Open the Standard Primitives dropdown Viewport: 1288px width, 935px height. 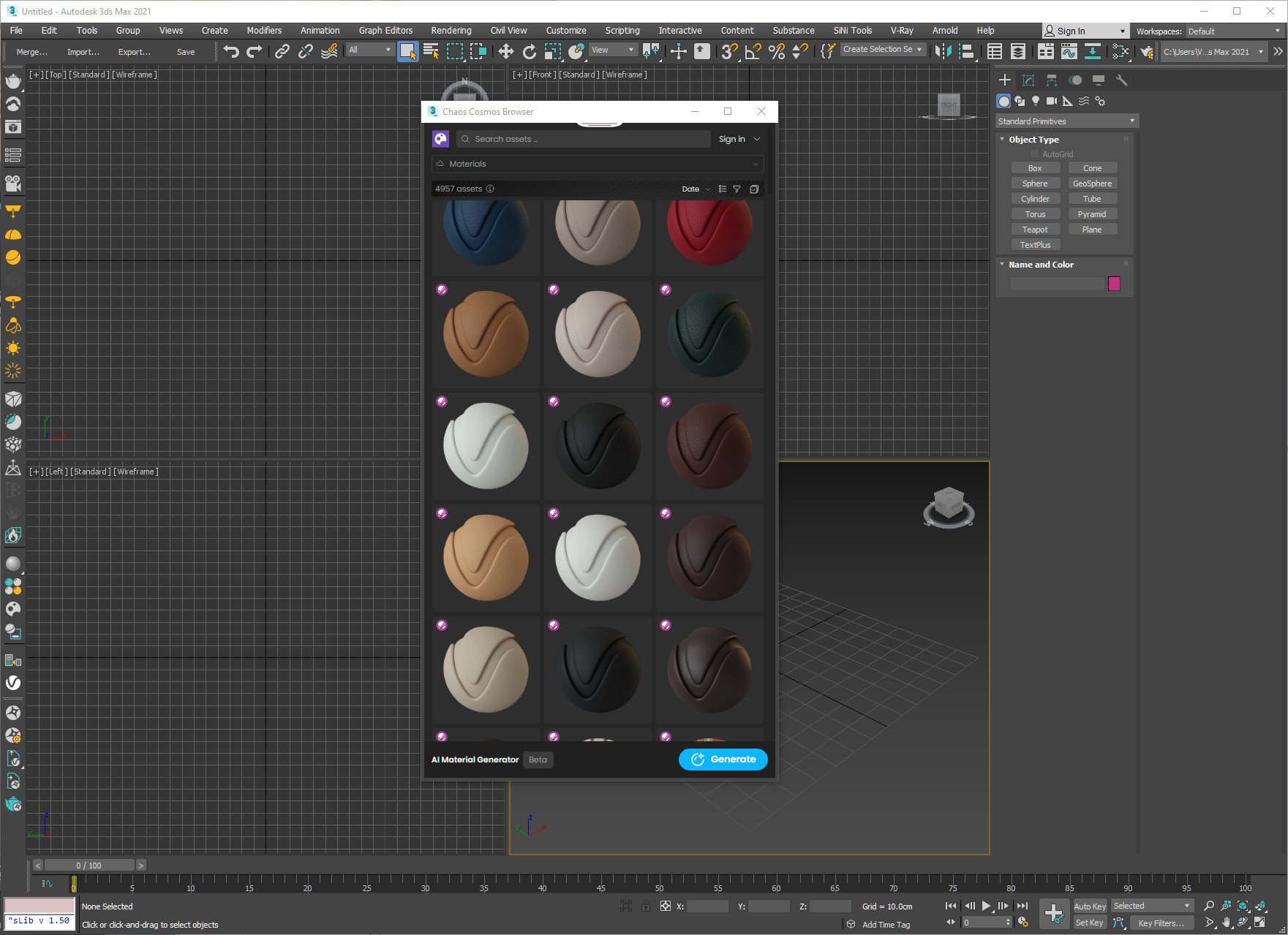click(1066, 121)
